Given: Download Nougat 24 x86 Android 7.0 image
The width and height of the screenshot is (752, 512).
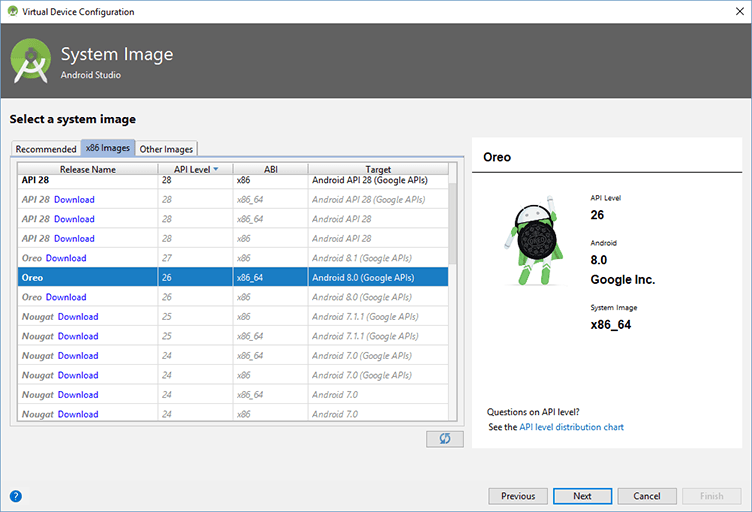Looking at the screenshot, I should point(78,414).
